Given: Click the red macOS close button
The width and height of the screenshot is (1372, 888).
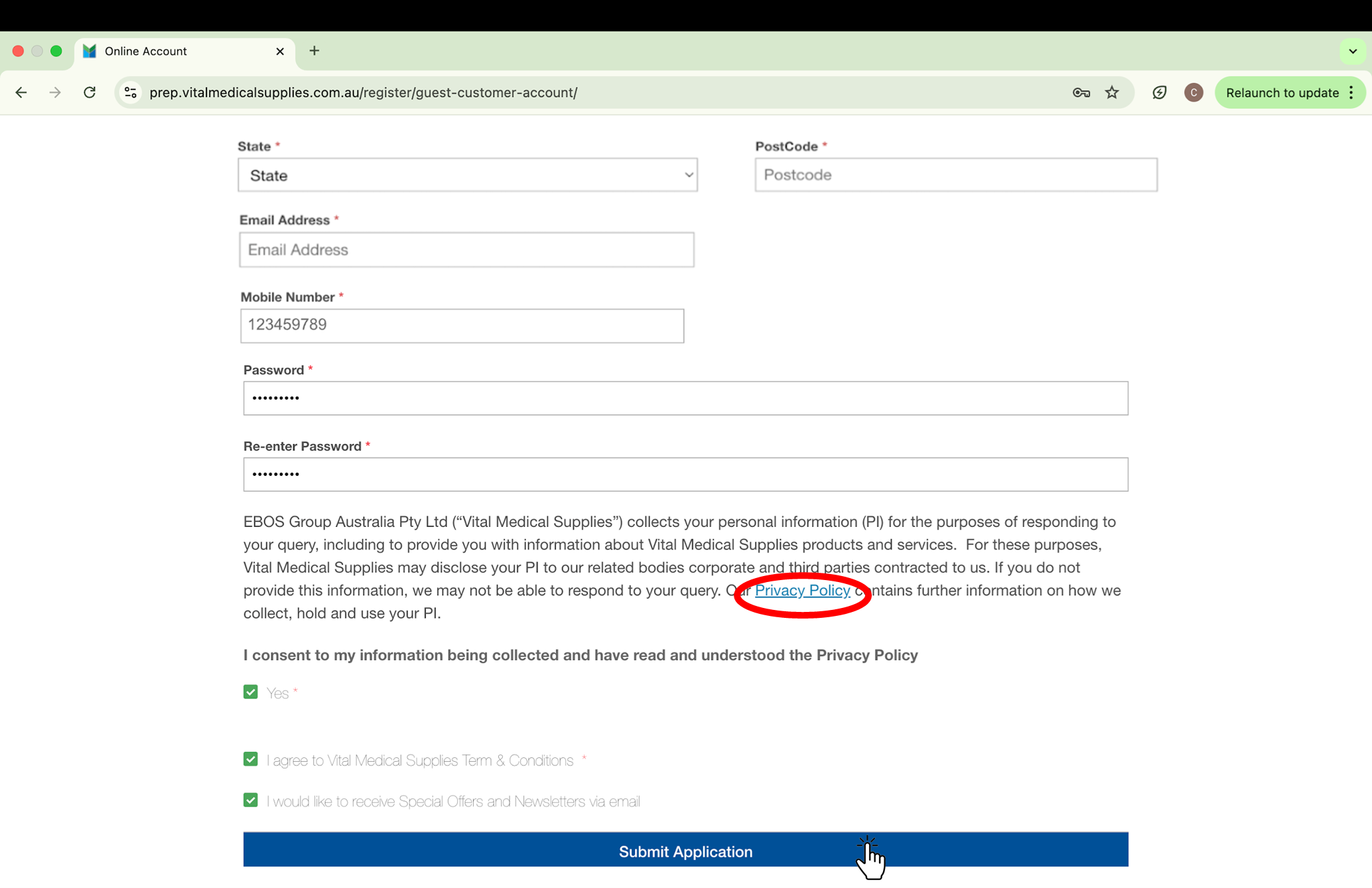Looking at the screenshot, I should [19, 51].
